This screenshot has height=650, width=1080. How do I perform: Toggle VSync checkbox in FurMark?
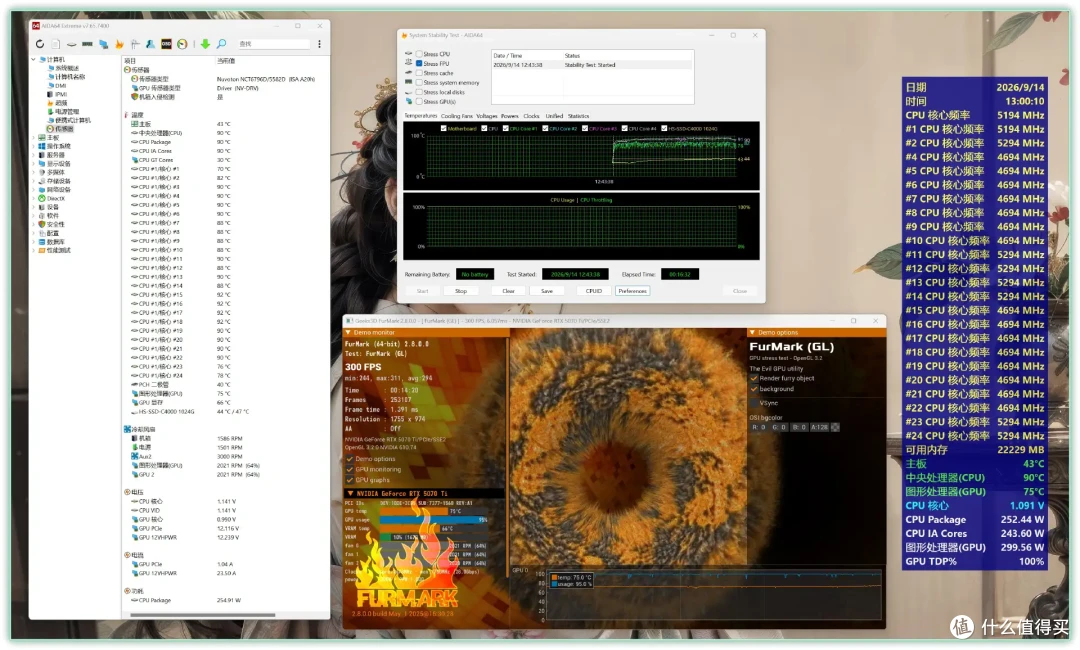[754, 403]
